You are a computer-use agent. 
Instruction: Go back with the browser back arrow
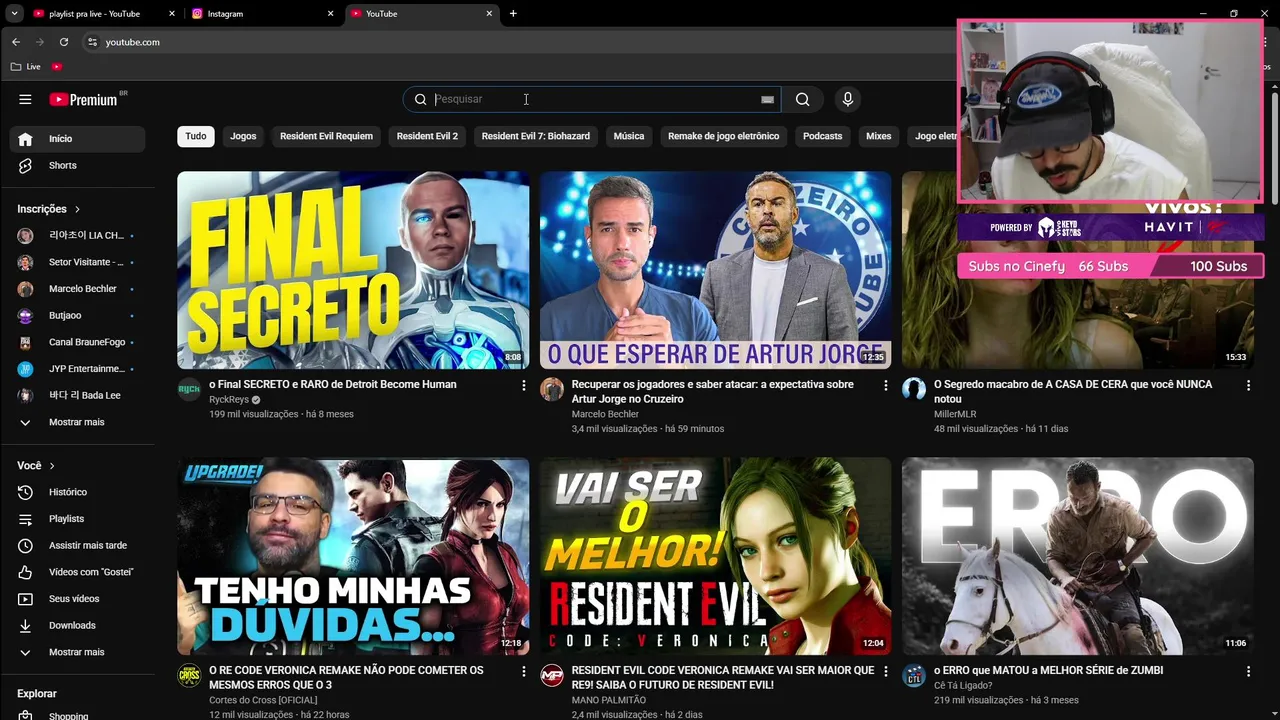pos(16,42)
